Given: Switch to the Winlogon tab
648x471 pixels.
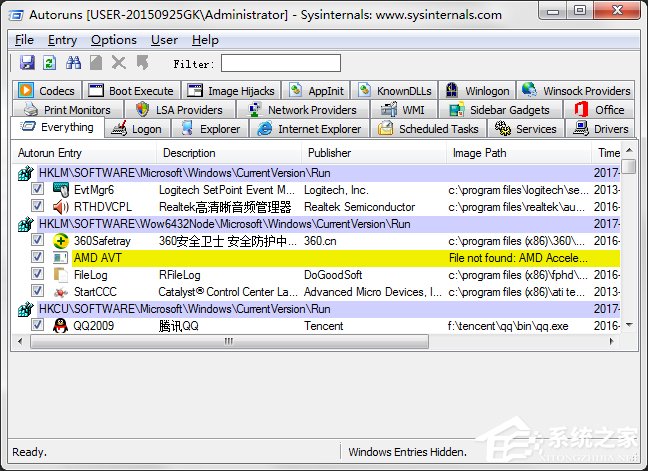Looking at the screenshot, I should click(478, 91).
